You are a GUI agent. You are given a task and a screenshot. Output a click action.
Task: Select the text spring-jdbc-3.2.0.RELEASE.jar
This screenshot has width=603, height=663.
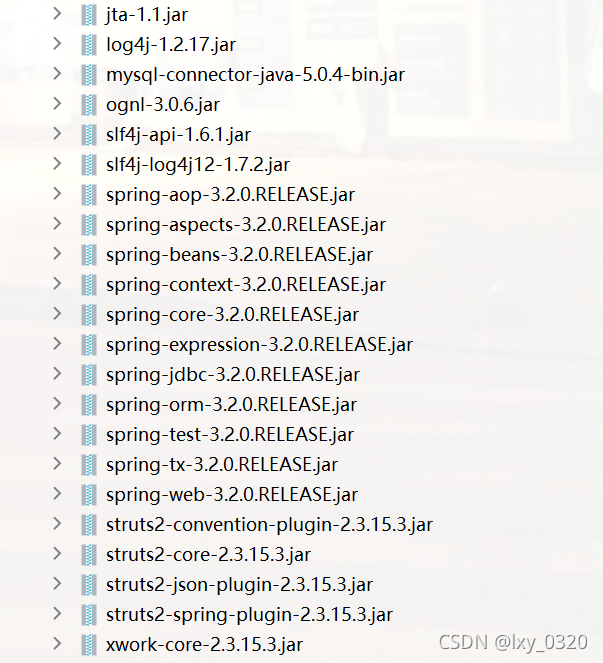pos(233,375)
